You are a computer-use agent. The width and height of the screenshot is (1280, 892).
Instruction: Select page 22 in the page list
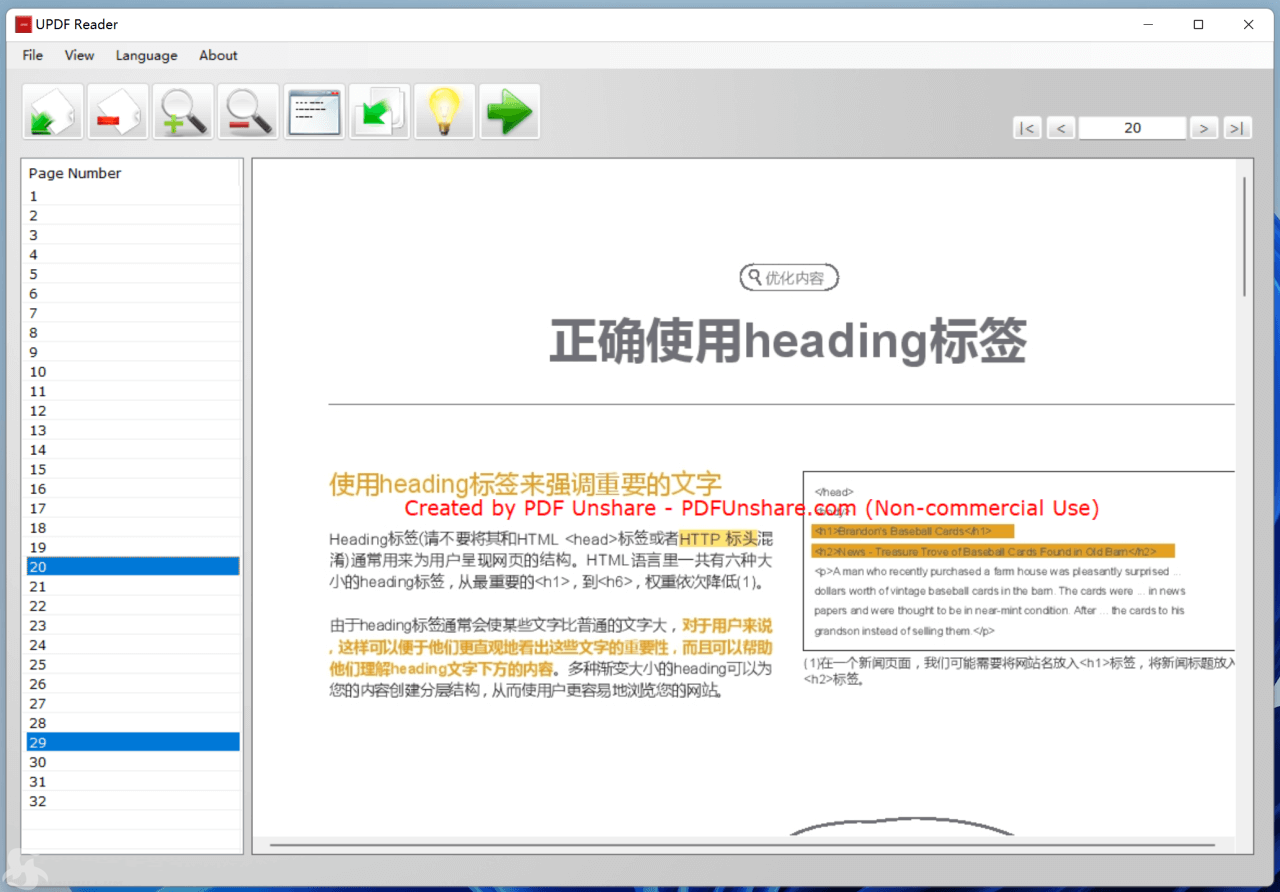coord(133,606)
